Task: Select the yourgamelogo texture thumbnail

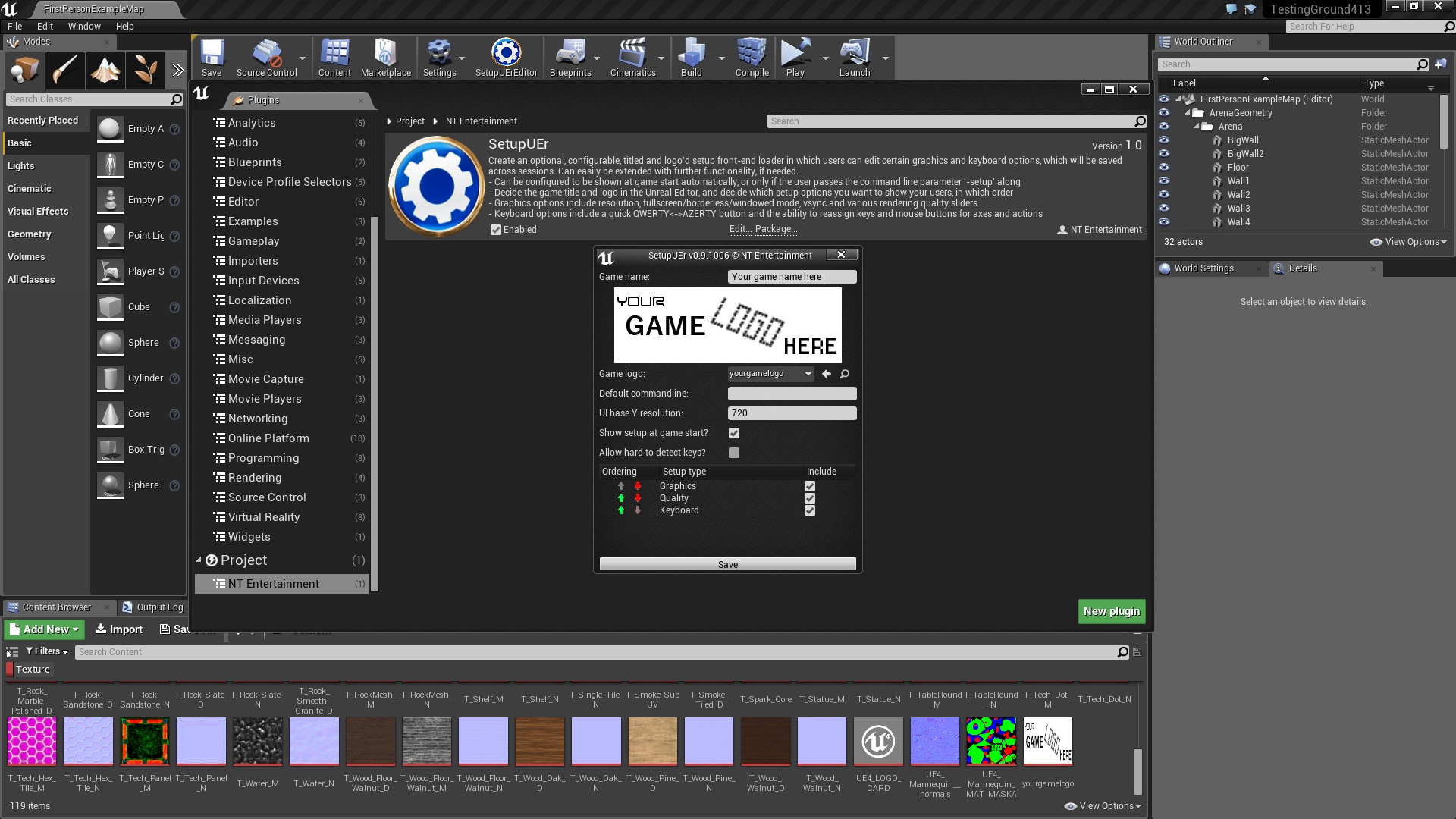Action: pos(1048,742)
